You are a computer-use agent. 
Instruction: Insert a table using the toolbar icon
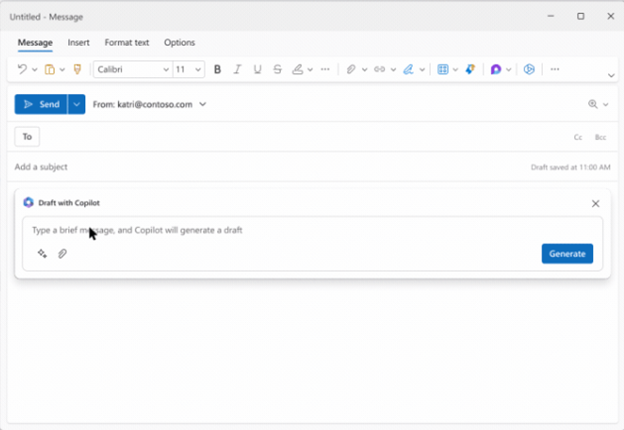443,70
